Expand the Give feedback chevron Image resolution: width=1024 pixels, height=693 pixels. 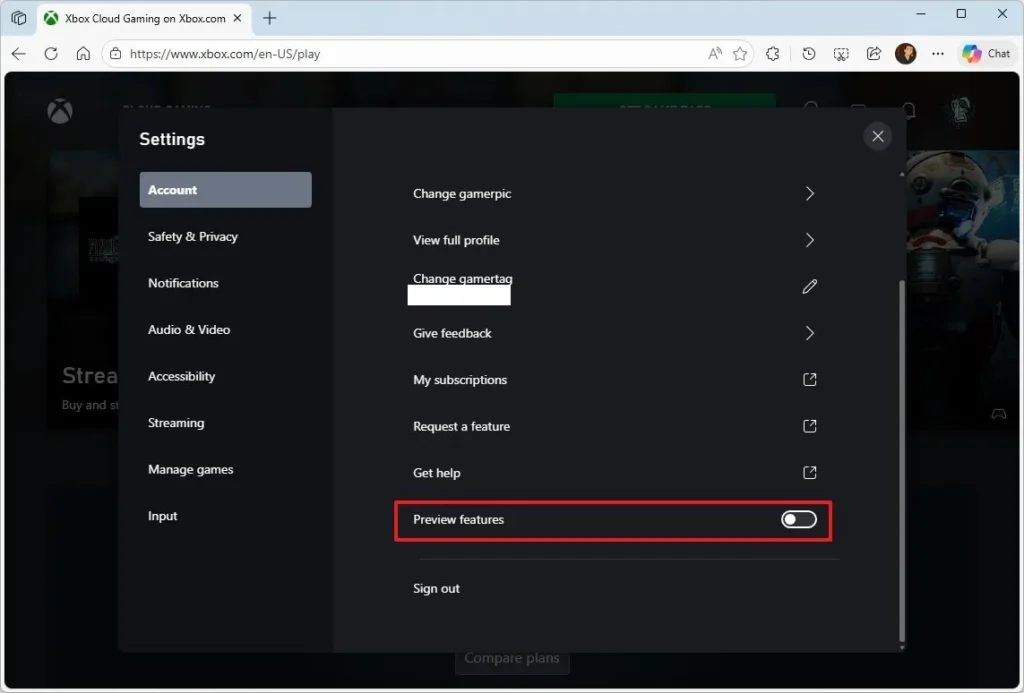point(809,333)
